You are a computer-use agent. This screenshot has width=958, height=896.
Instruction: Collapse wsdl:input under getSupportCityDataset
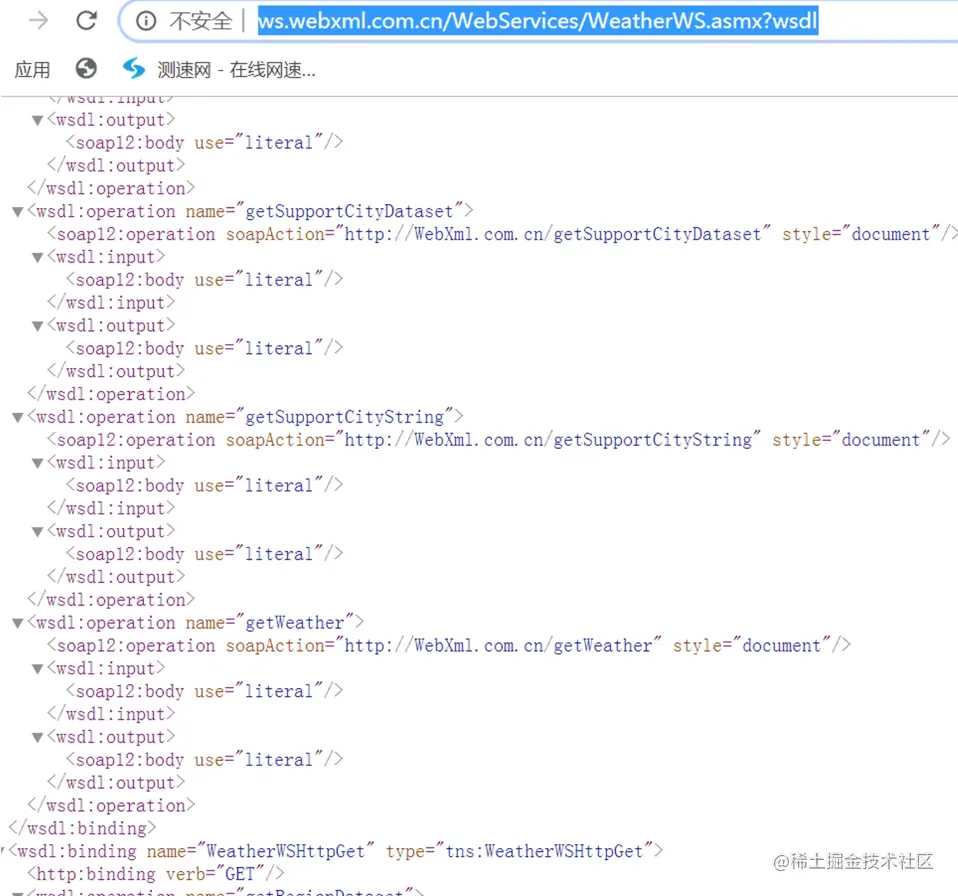pyautogui.click(x=37, y=258)
